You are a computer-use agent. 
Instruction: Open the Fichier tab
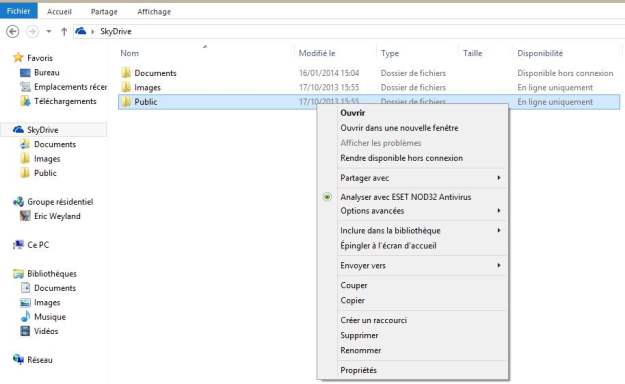pos(18,11)
